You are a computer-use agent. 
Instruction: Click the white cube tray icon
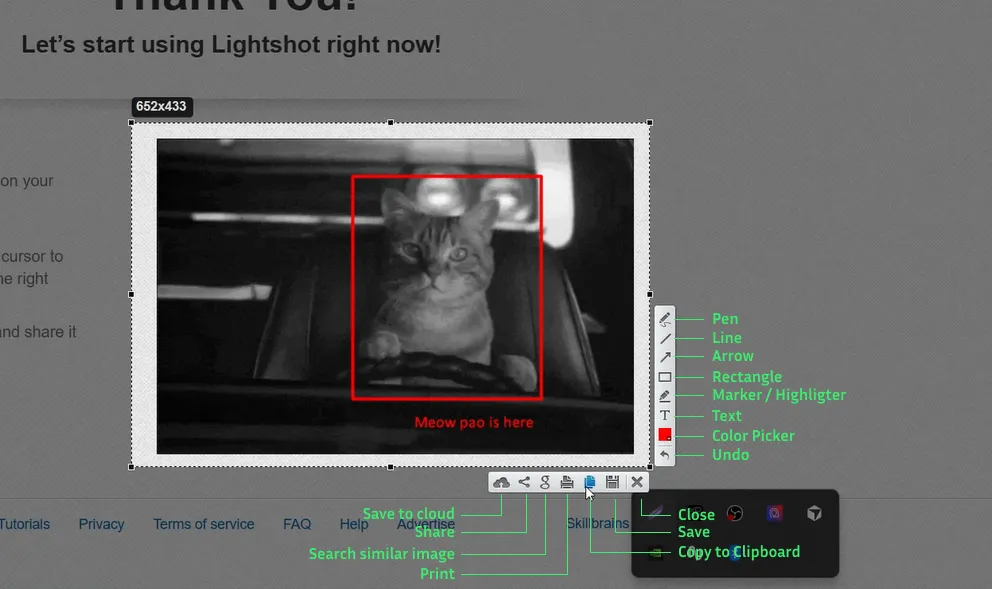[x=814, y=513]
